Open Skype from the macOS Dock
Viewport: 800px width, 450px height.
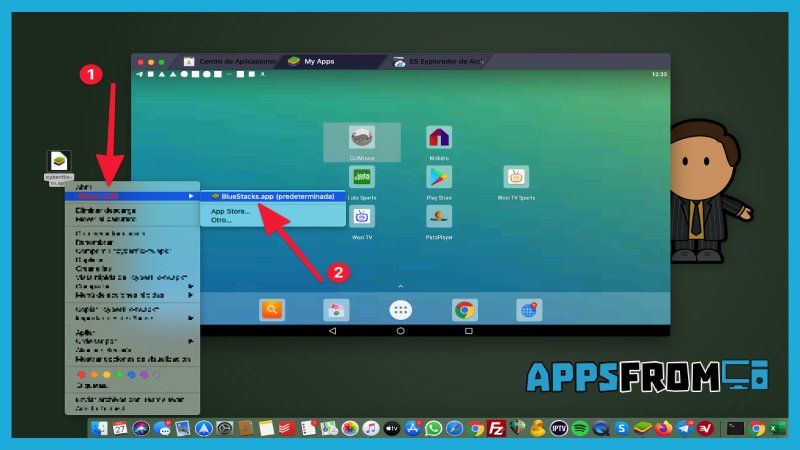tap(621, 428)
